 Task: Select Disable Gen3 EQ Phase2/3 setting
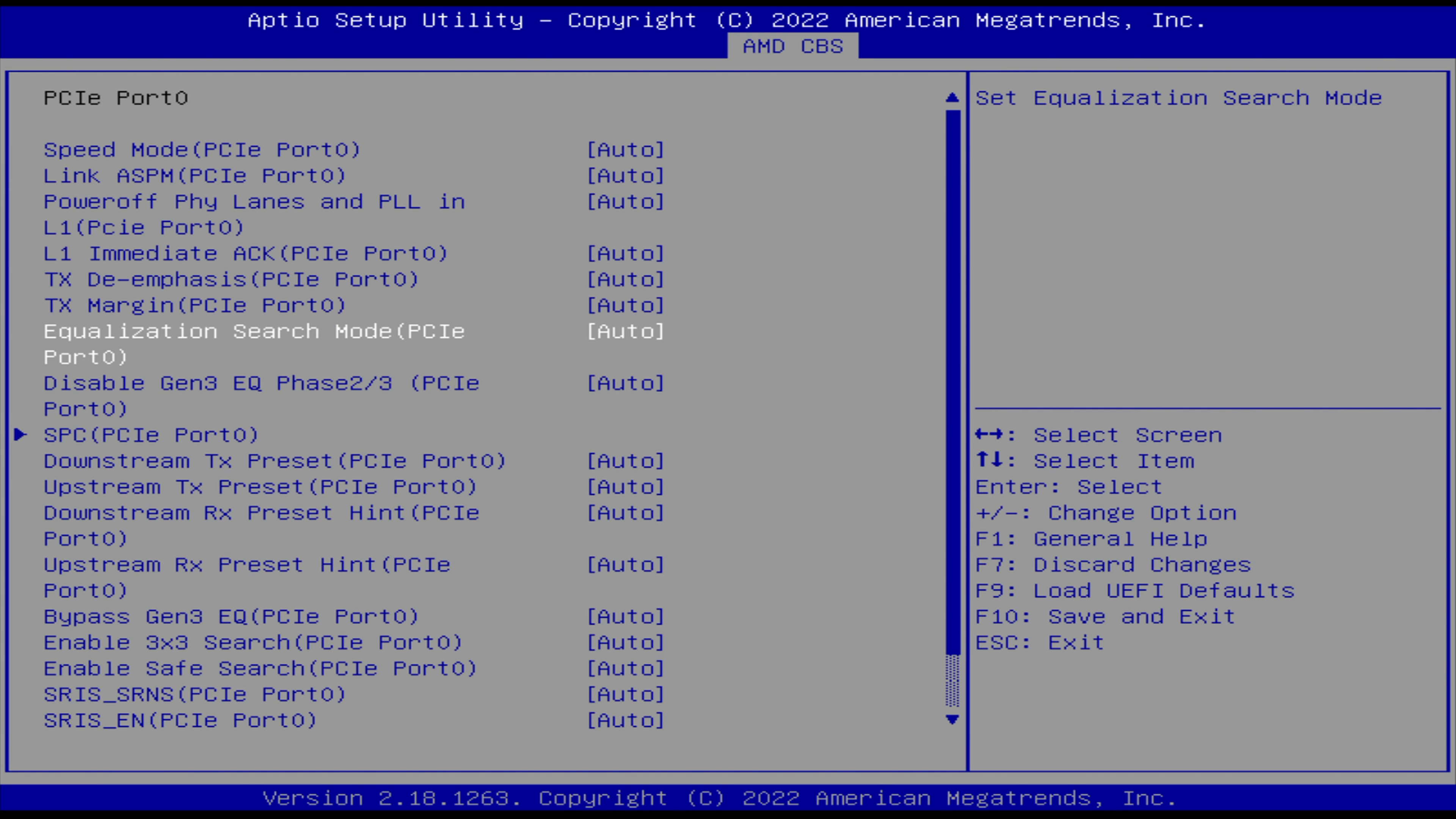point(262,396)
